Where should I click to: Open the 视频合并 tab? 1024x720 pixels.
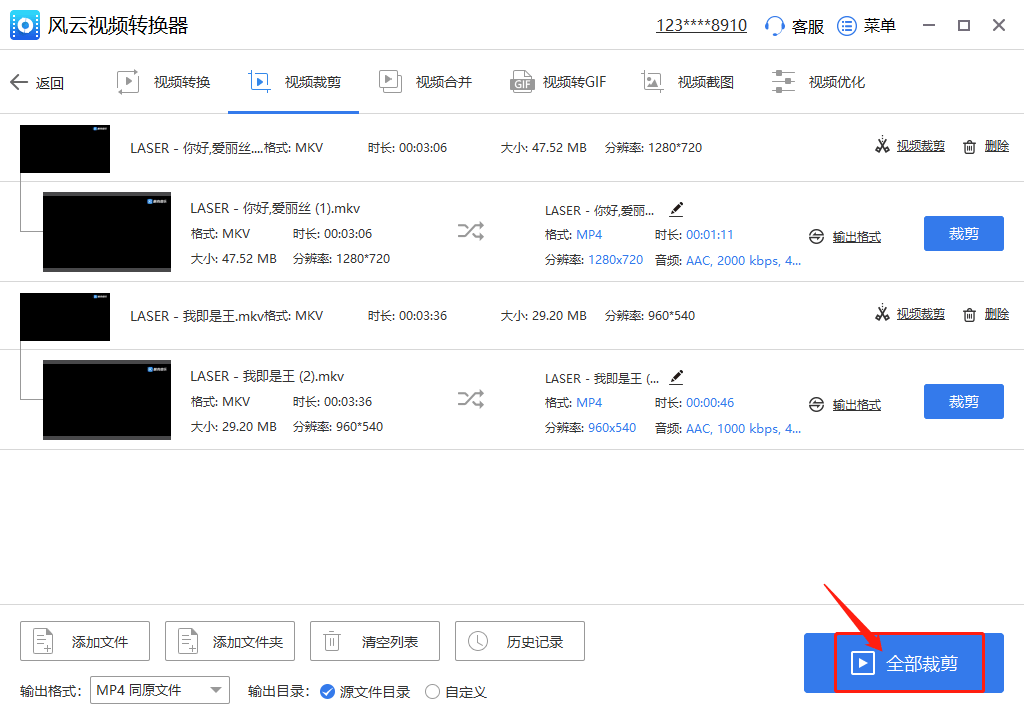[x=425, y=82]
